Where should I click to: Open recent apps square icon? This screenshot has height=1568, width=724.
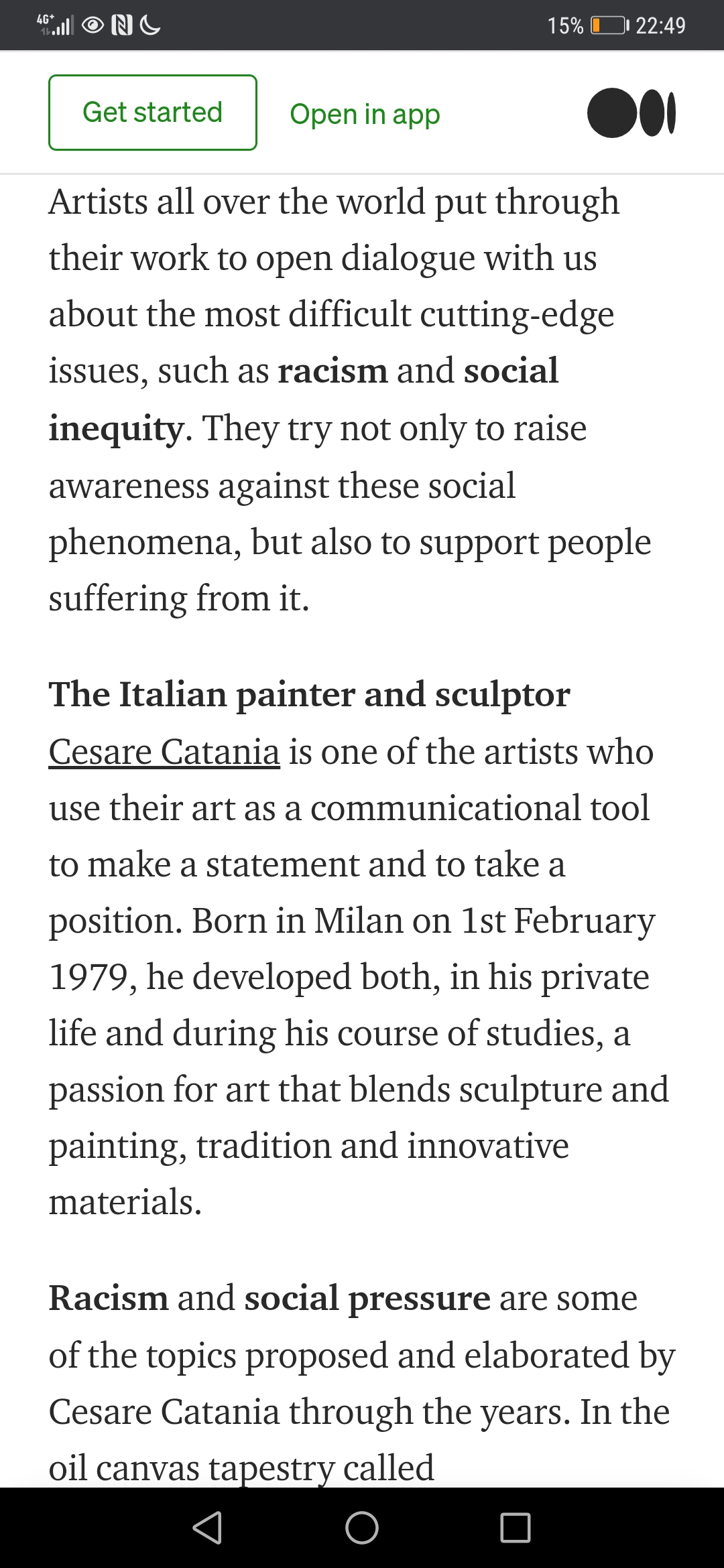coord(516,1528)
